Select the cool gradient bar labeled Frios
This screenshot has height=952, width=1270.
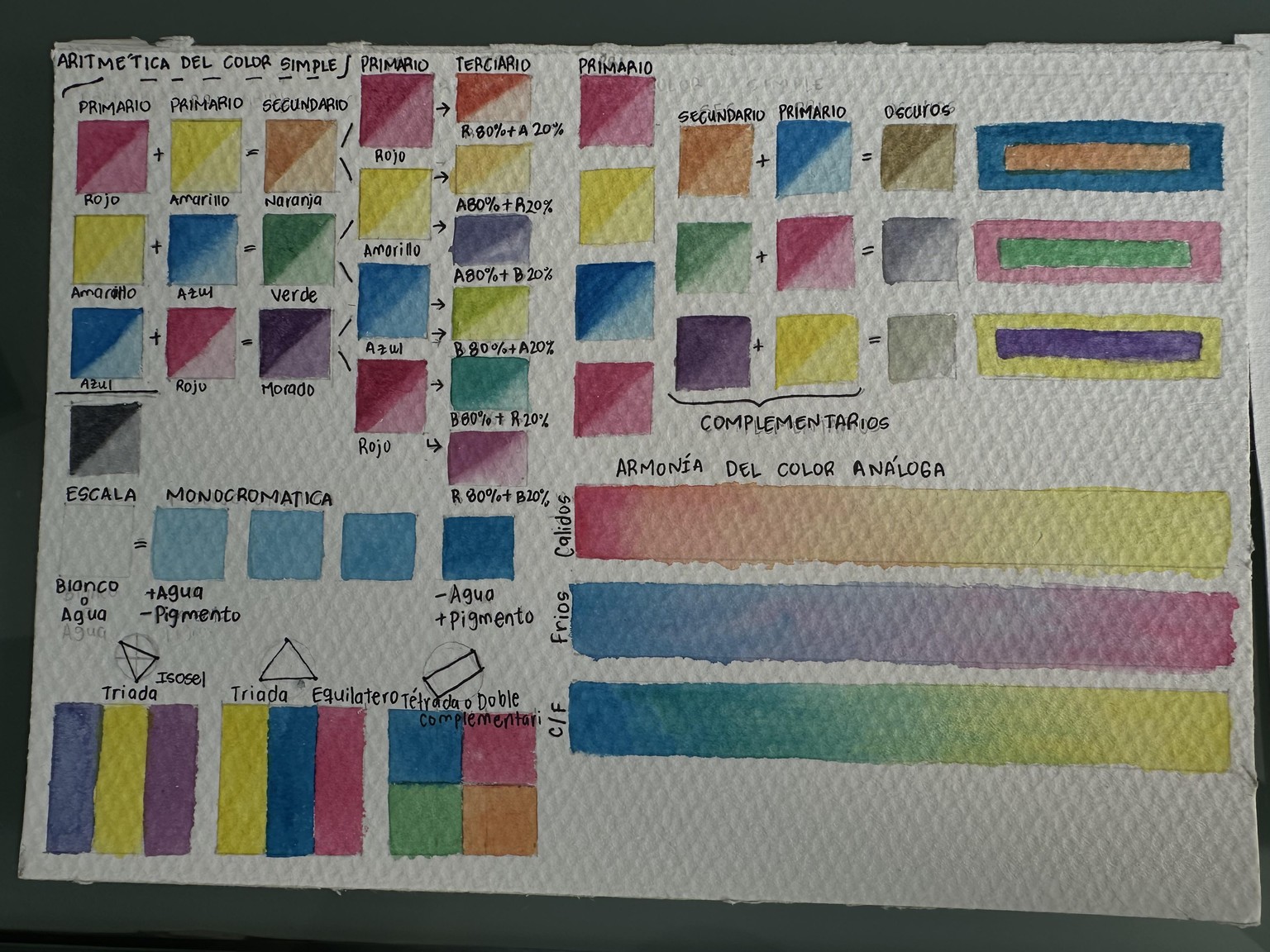904,626
